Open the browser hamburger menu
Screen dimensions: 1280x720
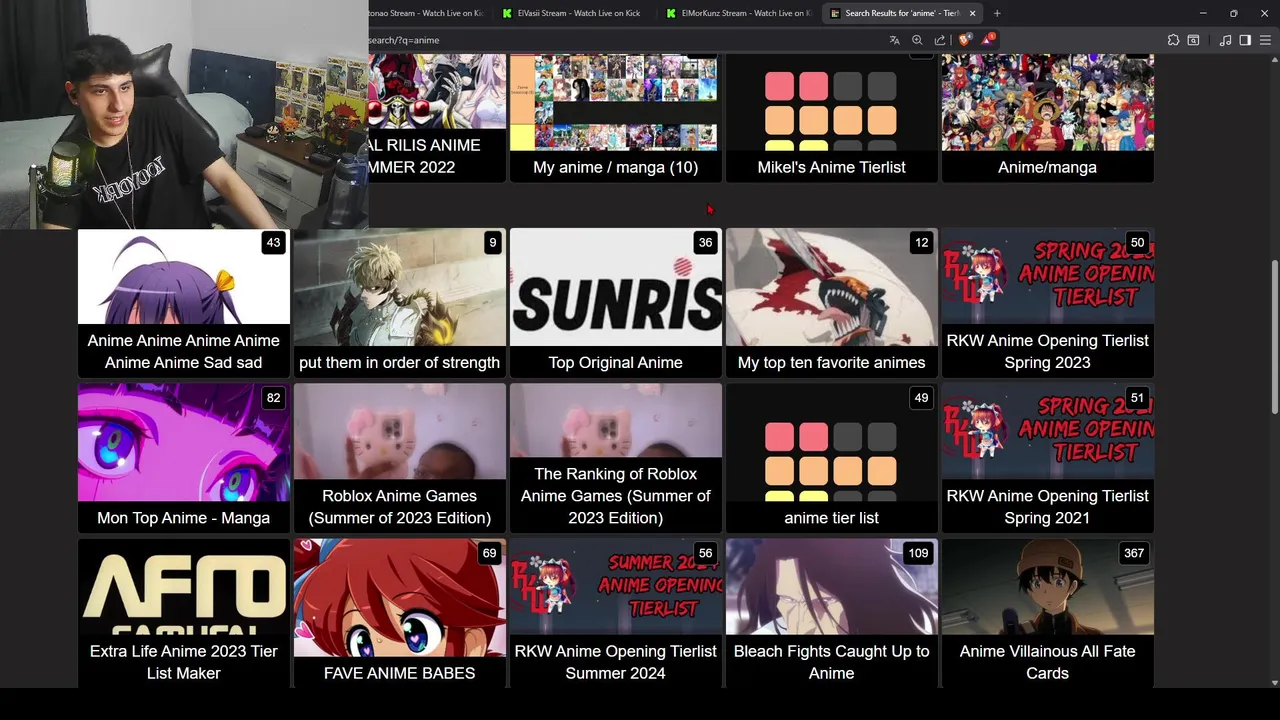(1266, 40)
